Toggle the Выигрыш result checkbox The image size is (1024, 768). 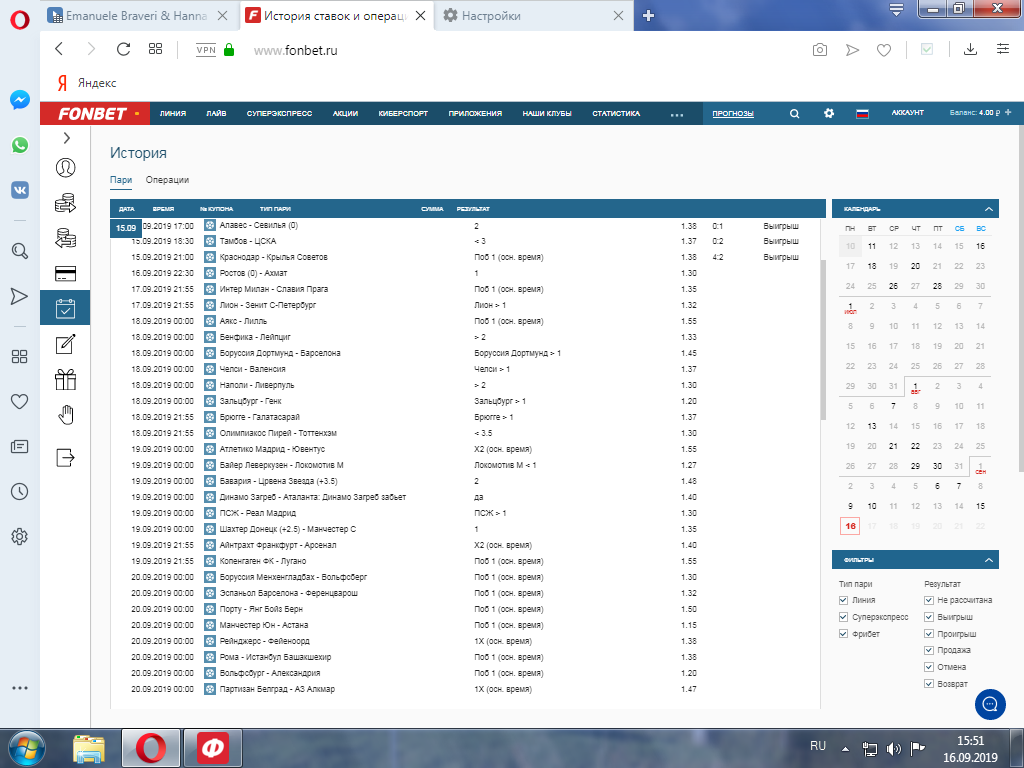coord(930,617)
